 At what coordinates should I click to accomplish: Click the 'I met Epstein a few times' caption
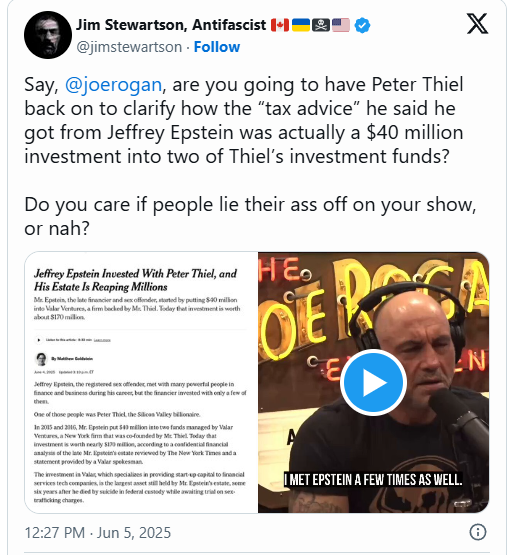[x=373, y=480]
